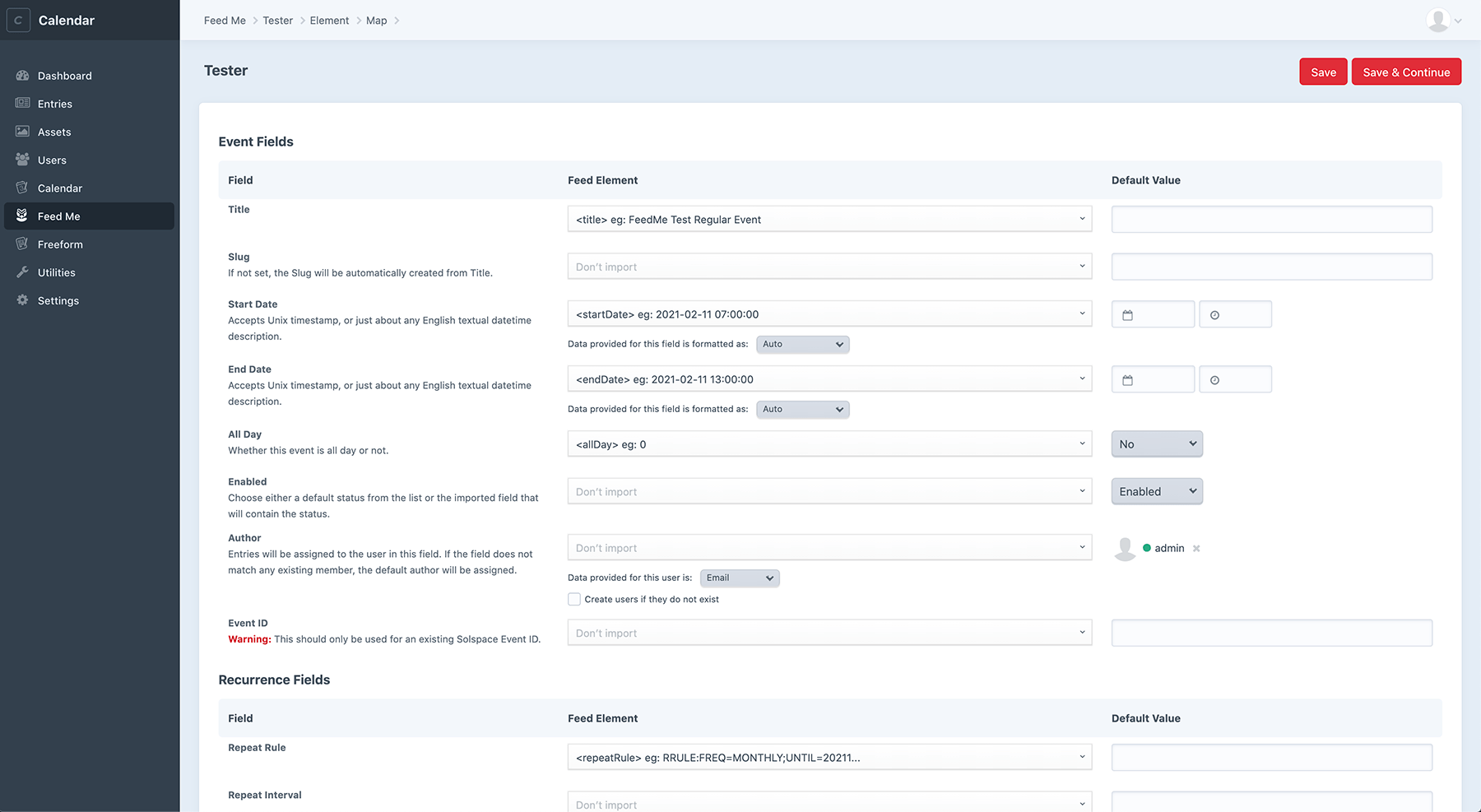Open the Event ID feed element dropdown
This screenshot has height=812, width=1481.
coord(829,633)
